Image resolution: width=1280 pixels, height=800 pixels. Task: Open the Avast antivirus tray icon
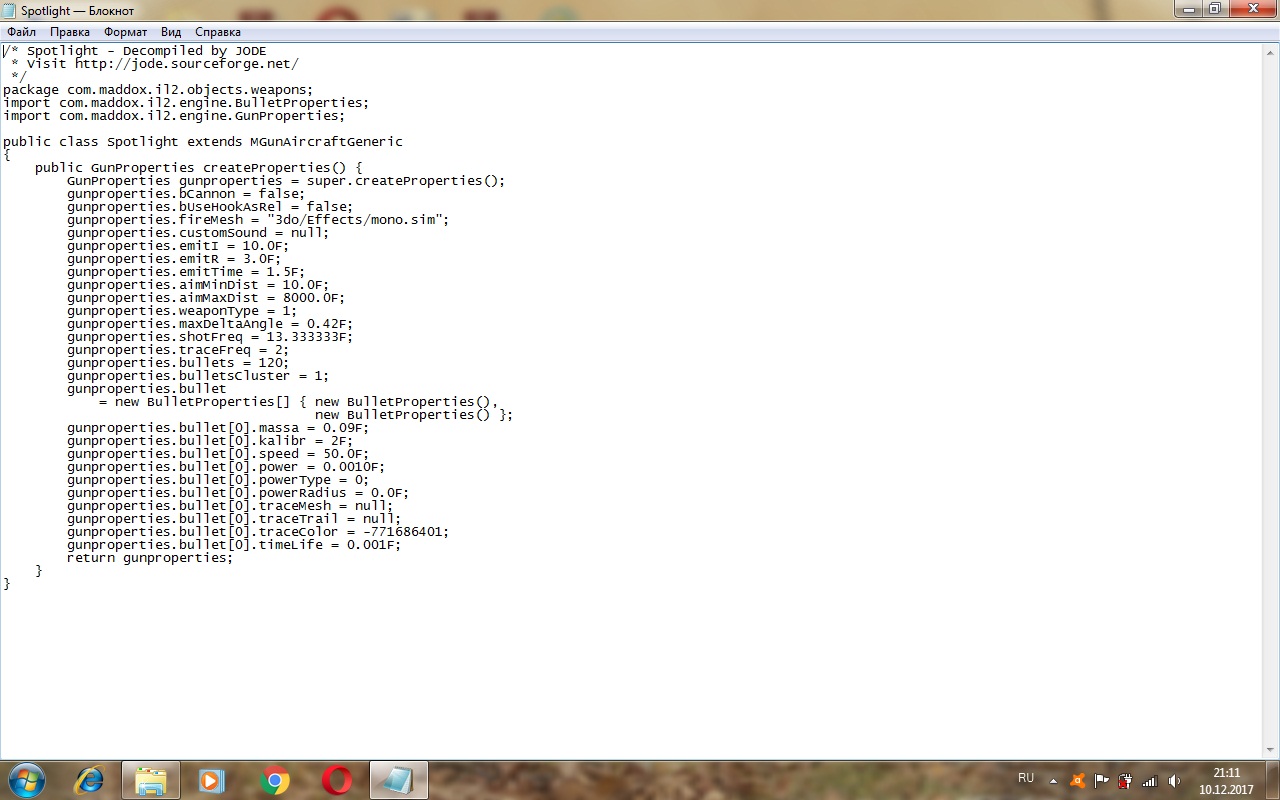coord(1077,780)
